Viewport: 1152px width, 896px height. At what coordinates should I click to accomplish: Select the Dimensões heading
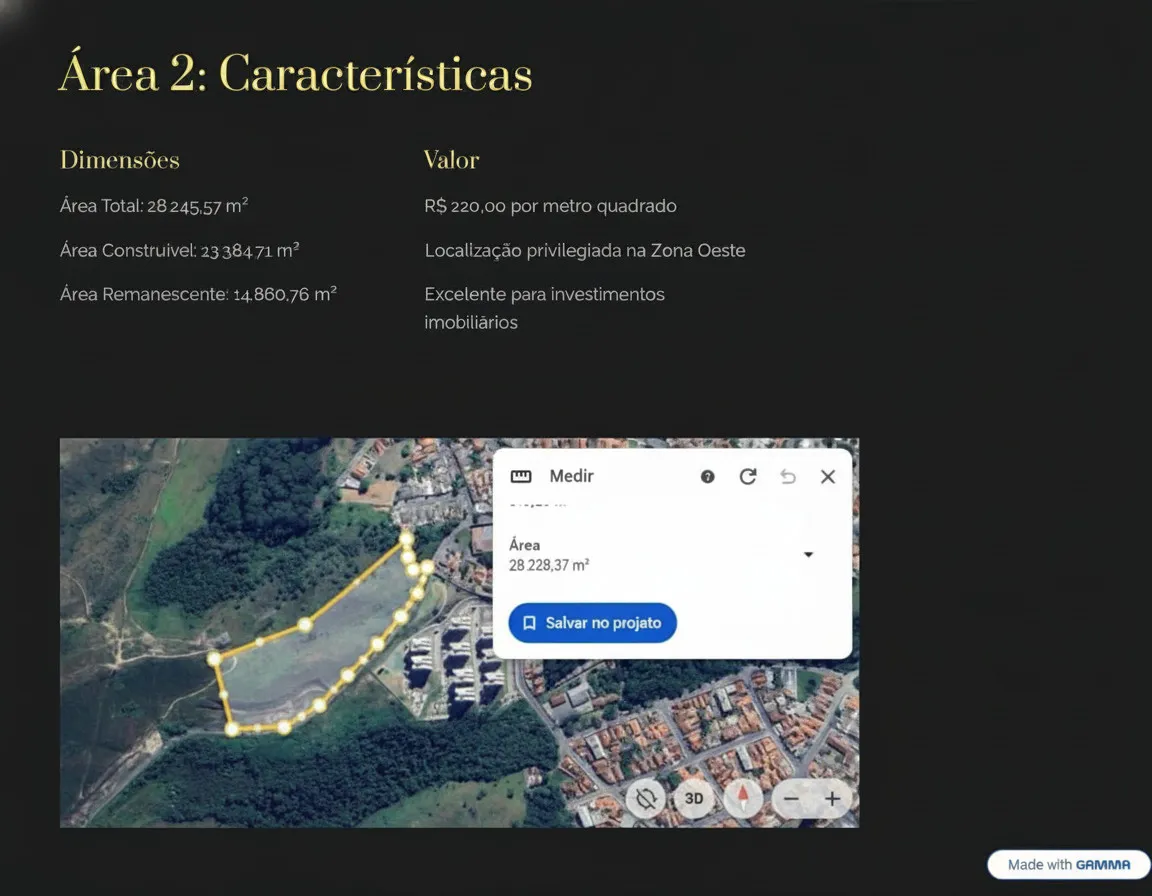pyautogui.click(x=120, y=160)
